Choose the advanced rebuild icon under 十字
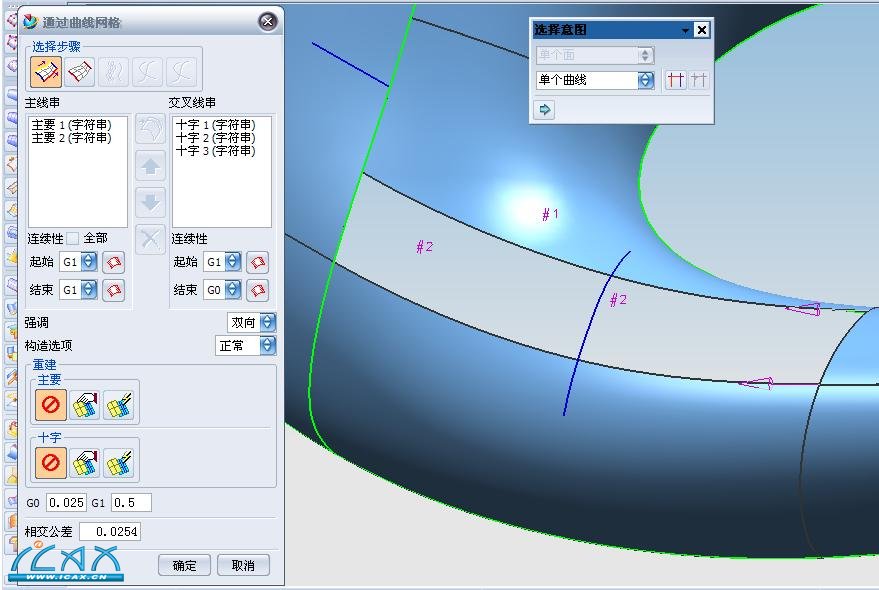The height and width of the screenshot is (590, 879). (119, 462)
